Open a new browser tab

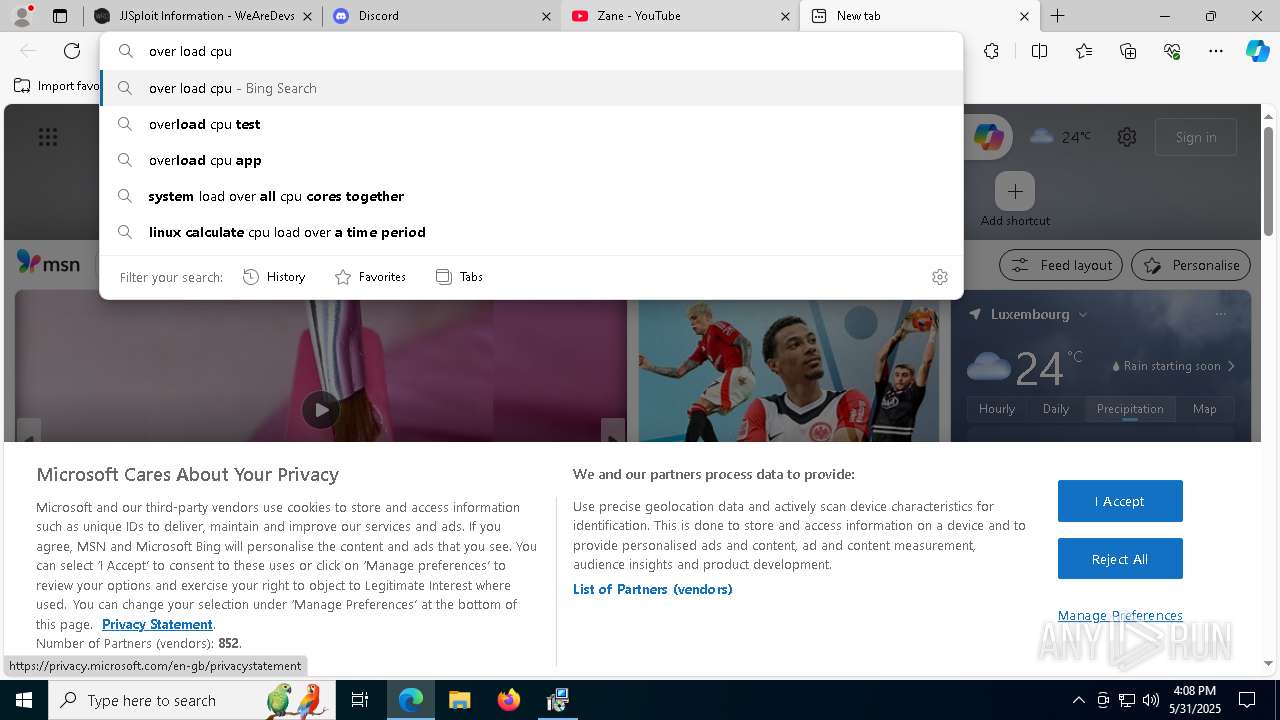[x=1057, y=16]
